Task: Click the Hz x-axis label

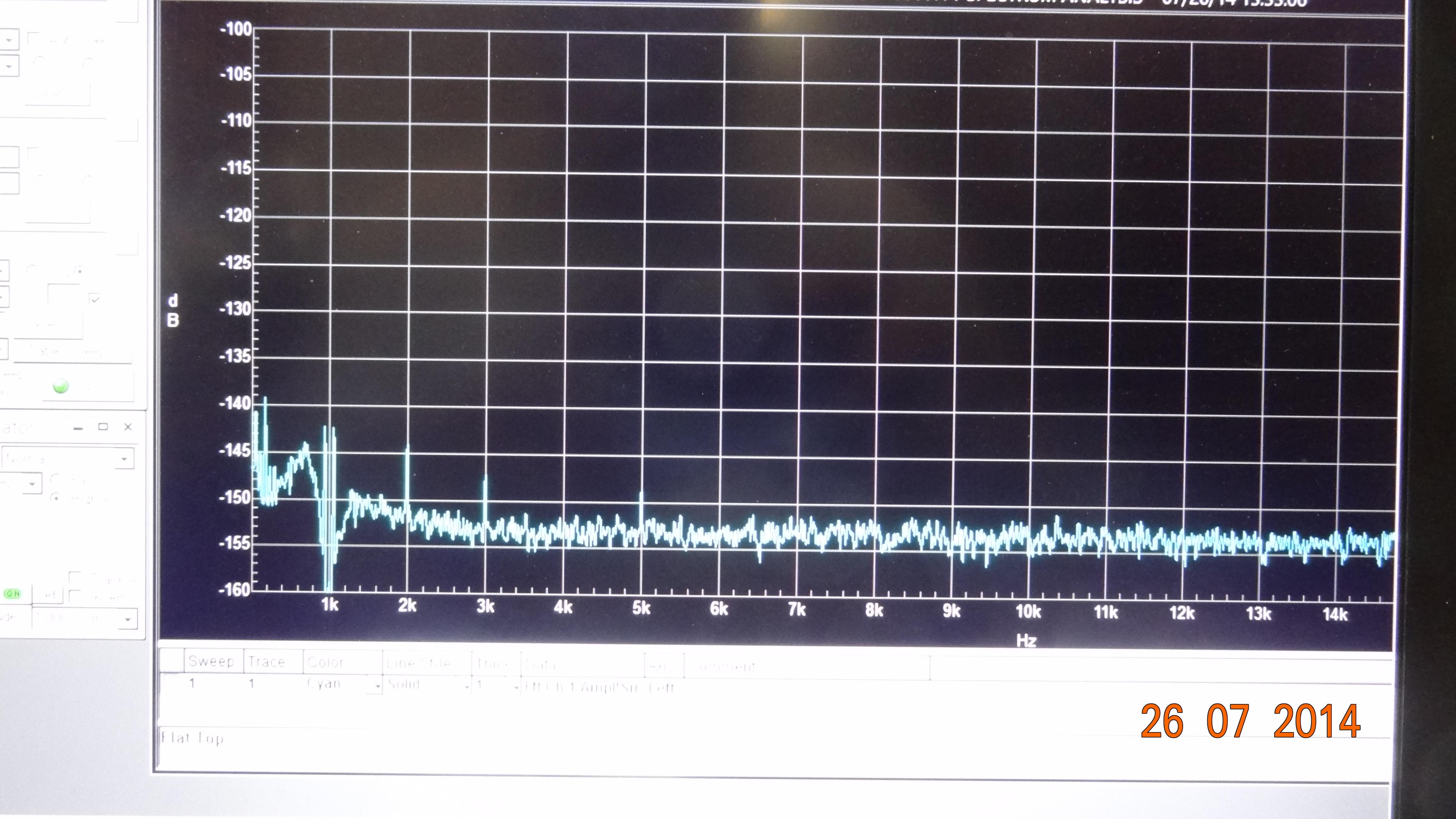Action: point(1026,640)
